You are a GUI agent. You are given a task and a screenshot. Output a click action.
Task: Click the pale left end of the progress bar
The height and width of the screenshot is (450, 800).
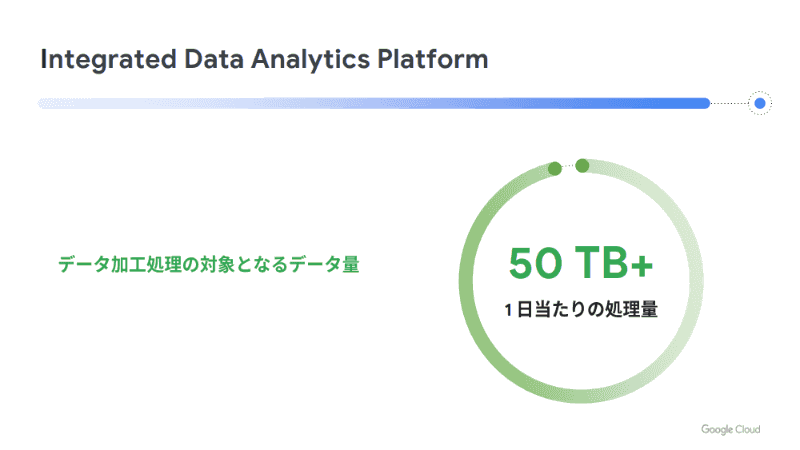click(50, 103)
